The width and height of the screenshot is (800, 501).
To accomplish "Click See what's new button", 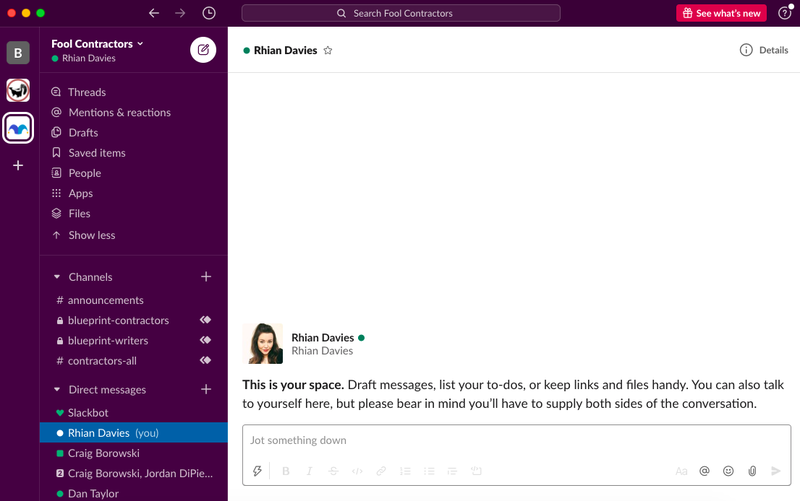I will click(x=721, y=13).
